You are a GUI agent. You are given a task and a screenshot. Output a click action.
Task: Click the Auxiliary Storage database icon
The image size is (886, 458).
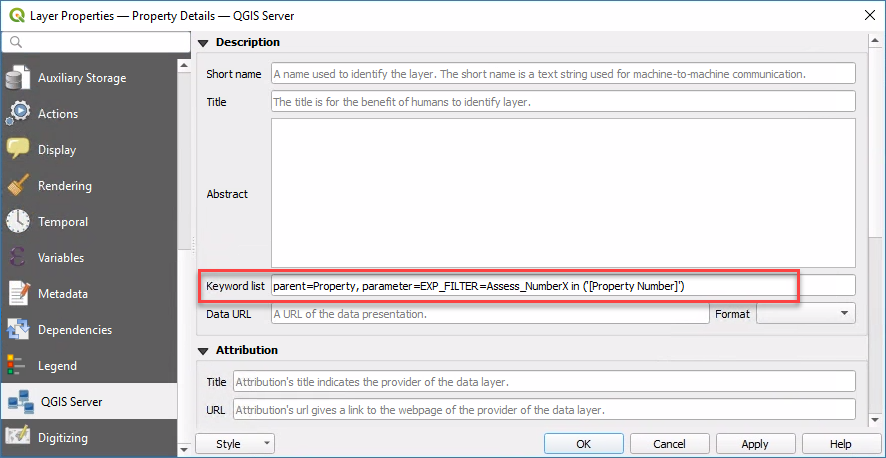point(19,78)
